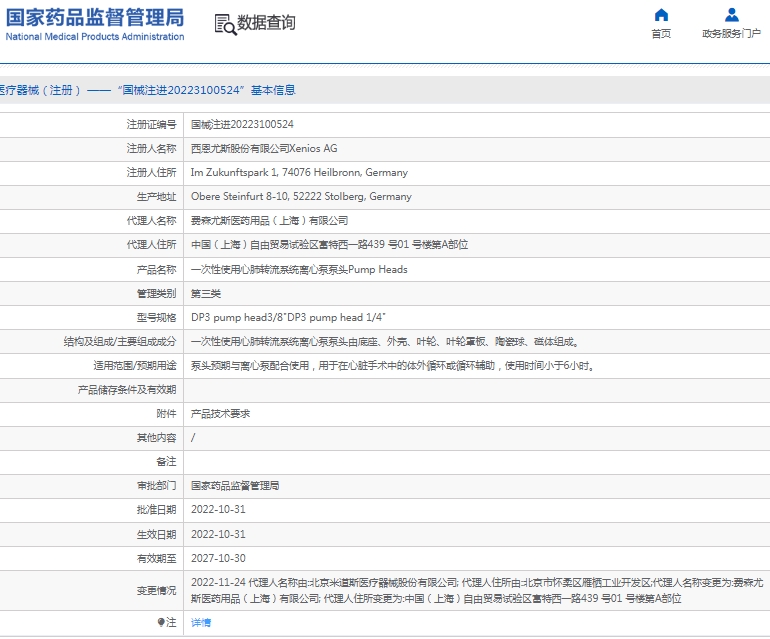Select the page title 基本信息 header

pos(274,90)
